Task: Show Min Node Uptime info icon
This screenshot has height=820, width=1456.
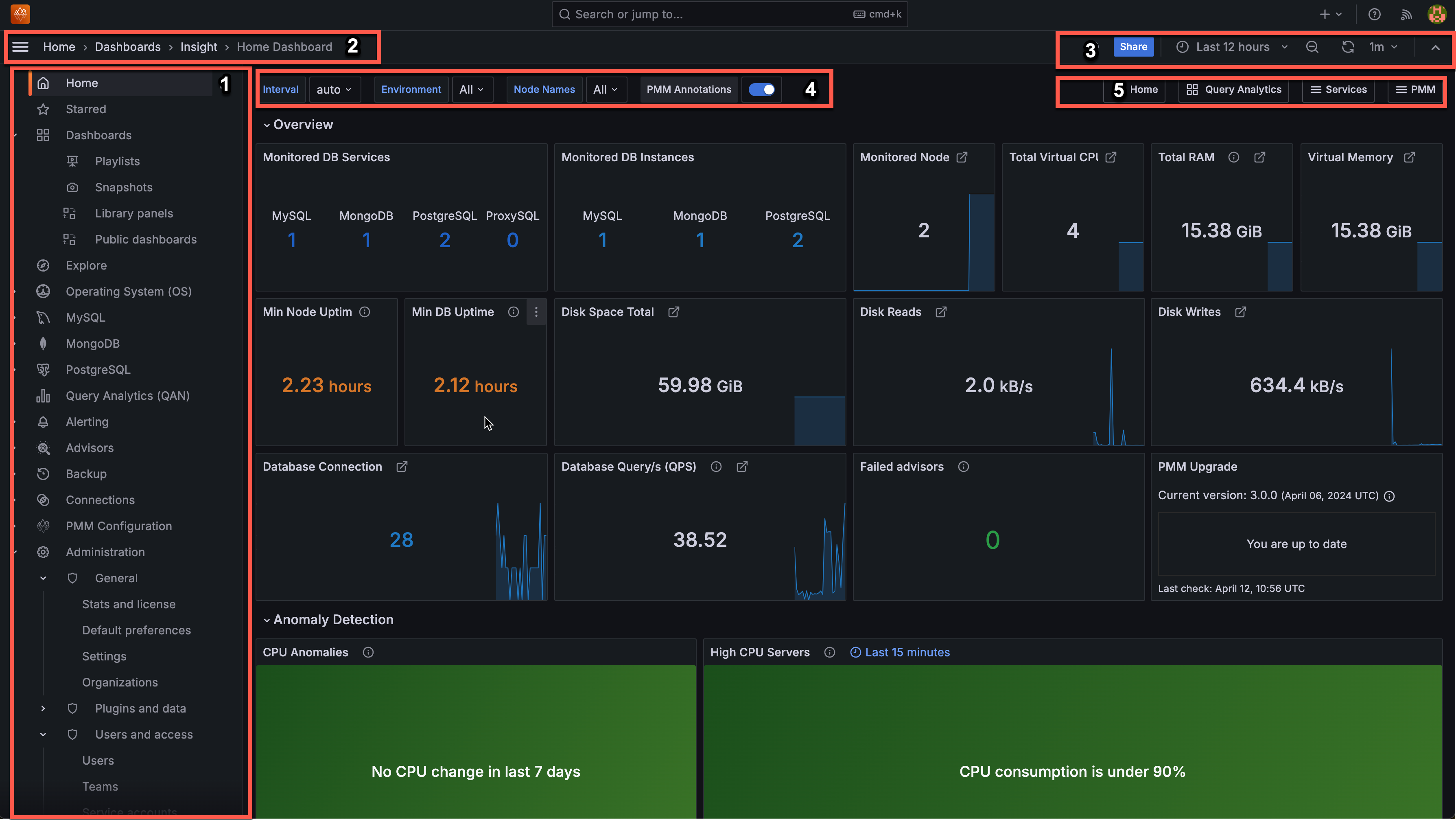Action: [365, 312]
